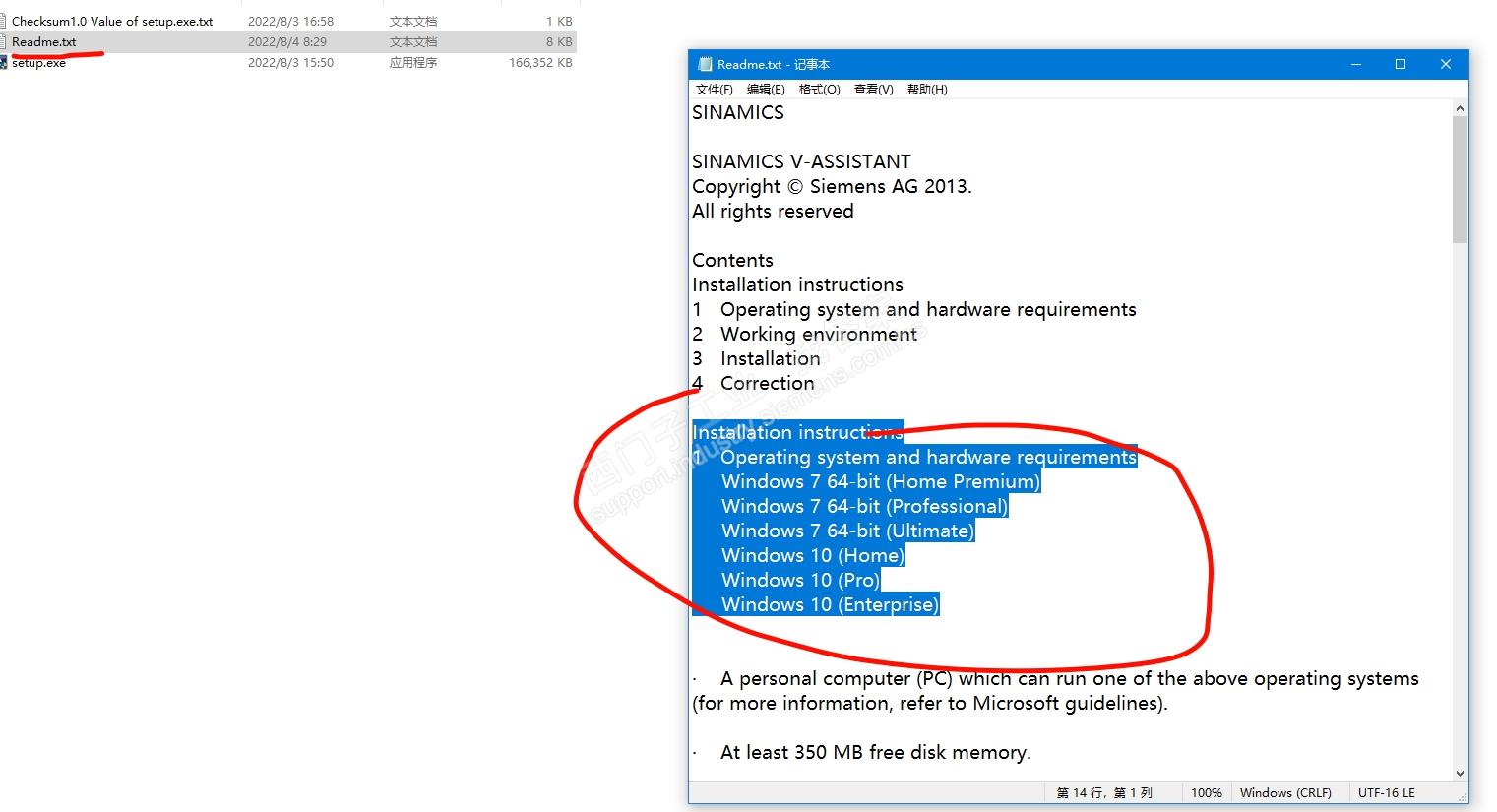The image size is (1497, 812).
Task: Click the Contents heading line
Action: (732, 260)
